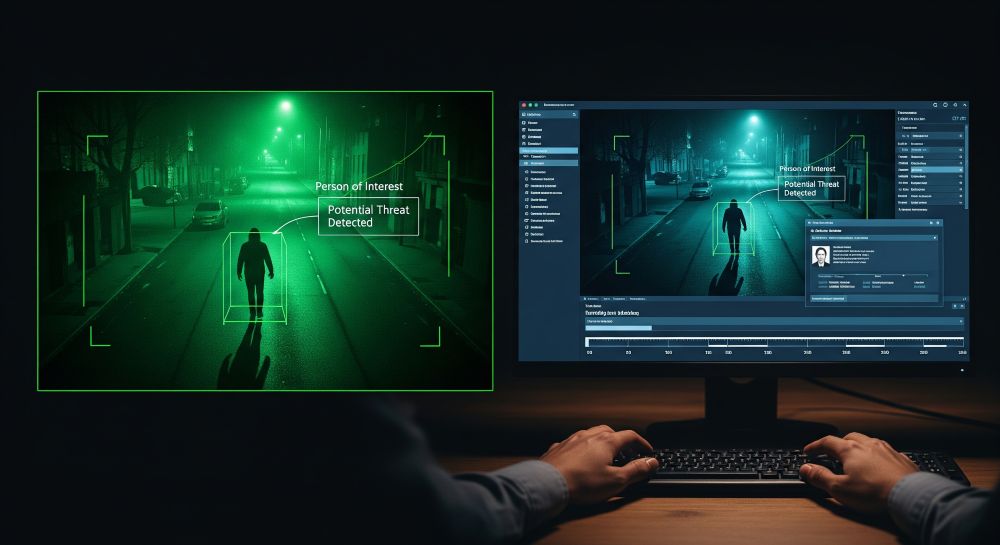Open the gear settings icon in monitor title bar
This screenshot has width=1000, height=545.
pos(955,105)
